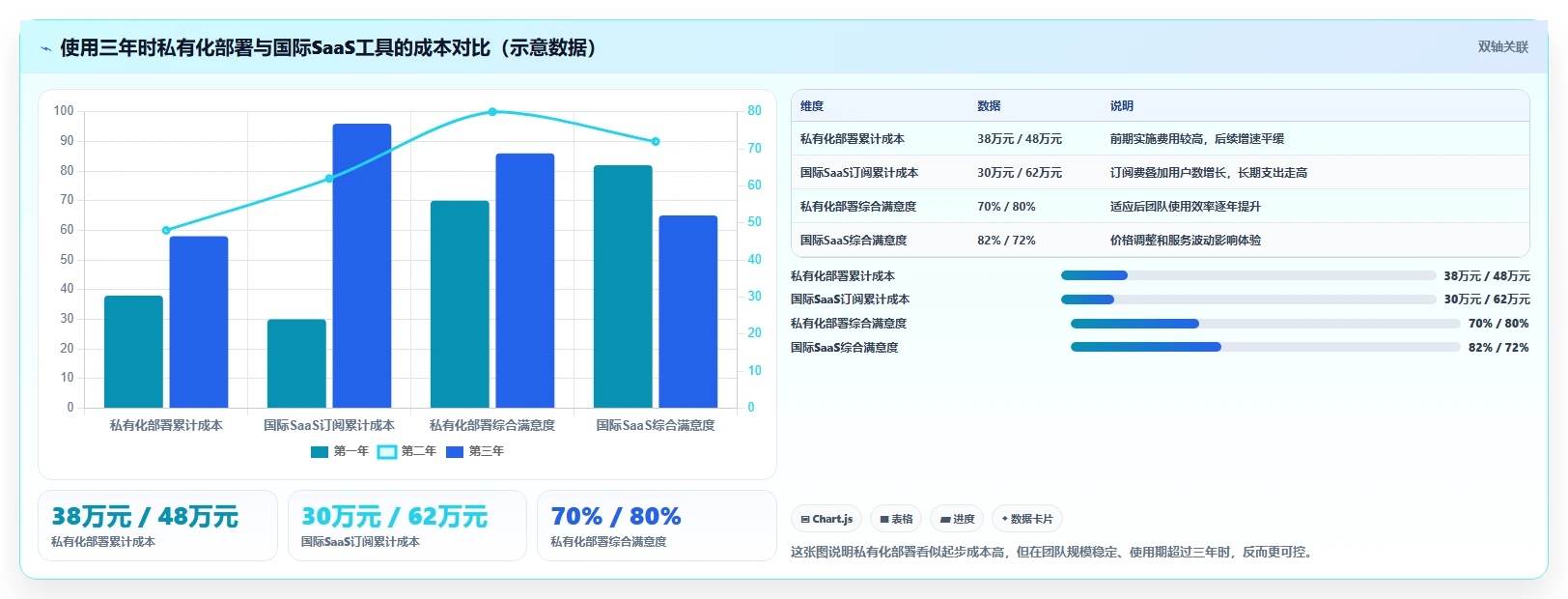Click table data cell 38万元 / 48万元
The height and width of the screenshot is (599, 1568).
1020,139
